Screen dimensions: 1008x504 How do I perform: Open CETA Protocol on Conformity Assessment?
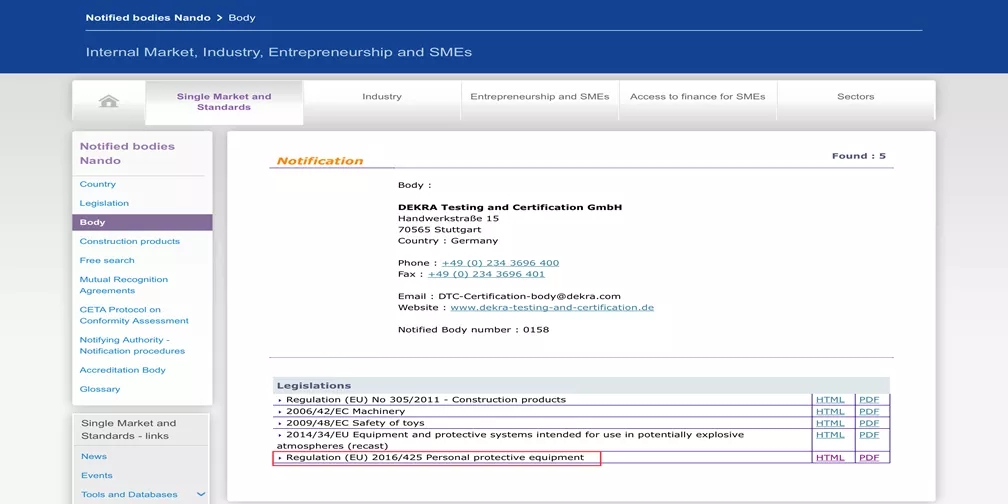pos(134,315)
